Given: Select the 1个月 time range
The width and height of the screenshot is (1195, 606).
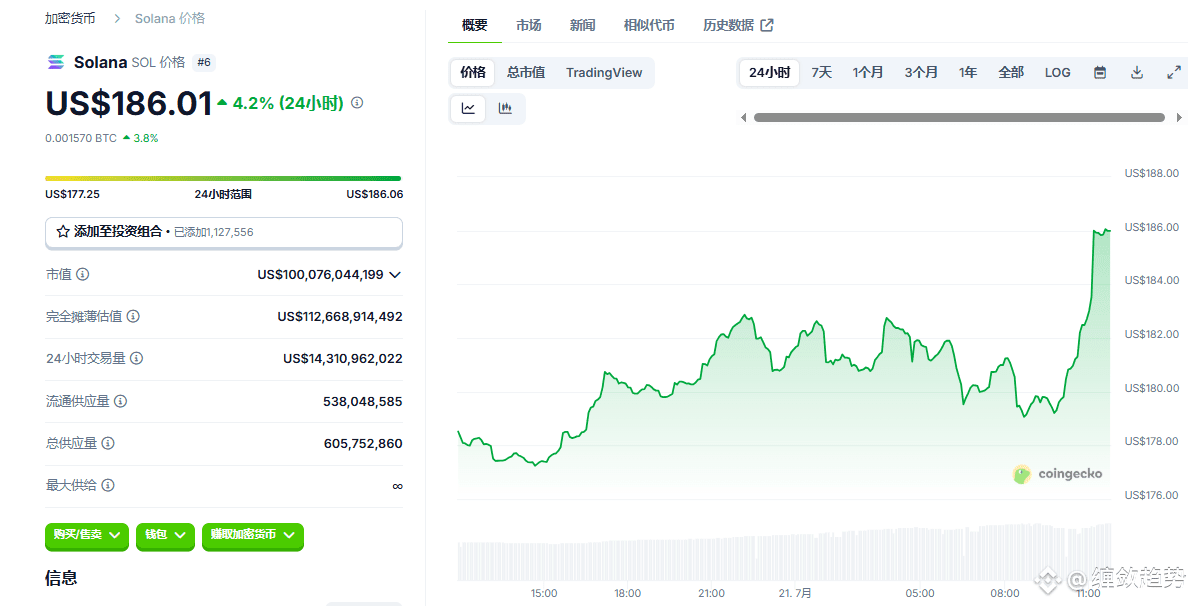Looking at the screenshot, I should click(867, 72).
